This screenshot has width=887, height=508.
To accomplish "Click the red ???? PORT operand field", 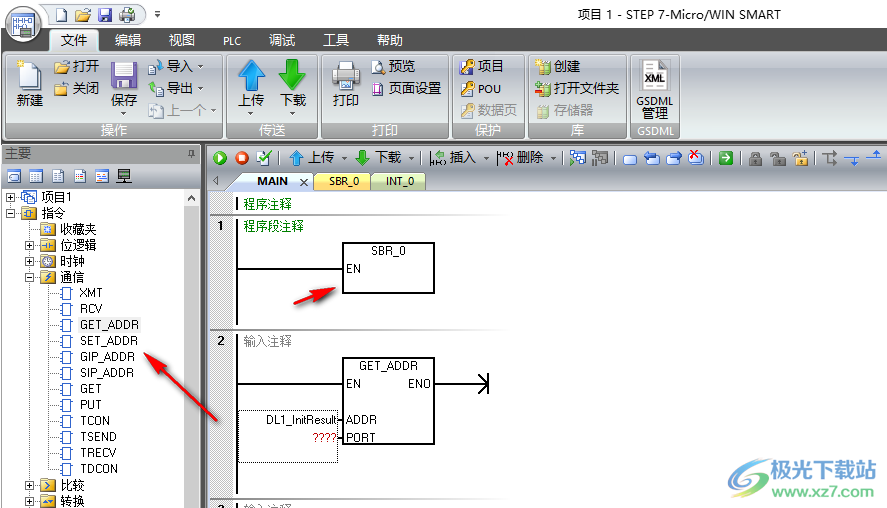I will (x=324, y=437).
